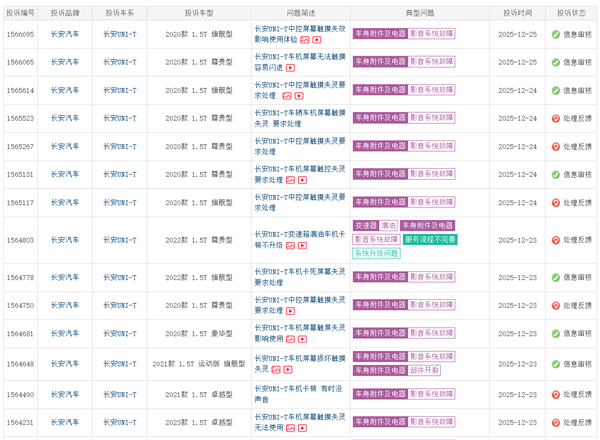
Task: Click red 处理反馈 status icon for complaint 1565523
Action: click(x=556, y=118)
